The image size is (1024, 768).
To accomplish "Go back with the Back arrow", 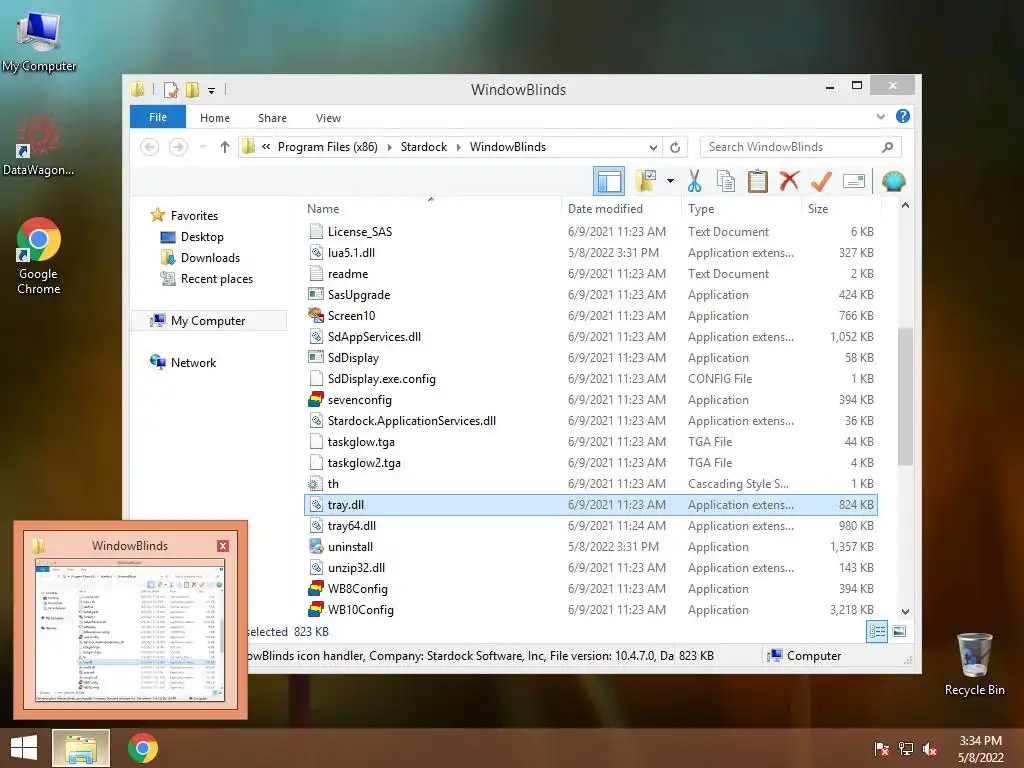I will (150, 147).
